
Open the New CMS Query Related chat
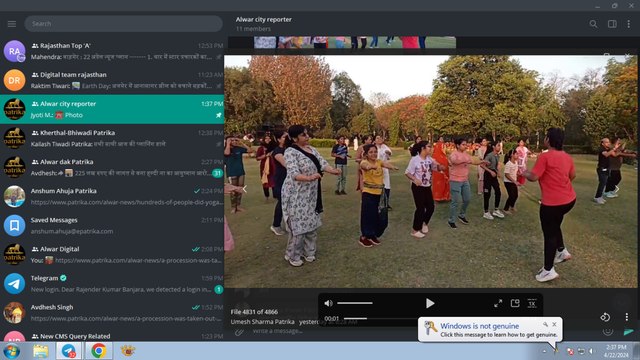[x=112, y=335]
